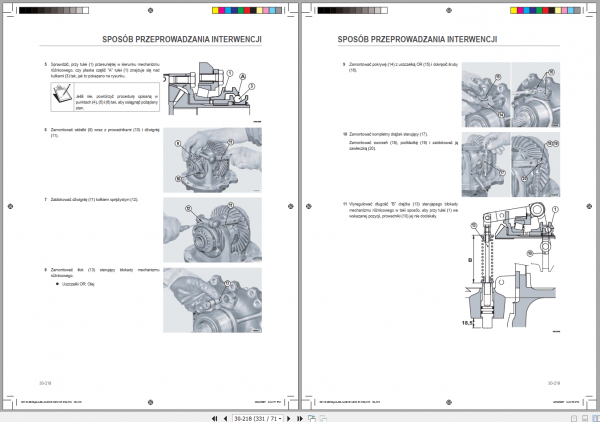The width and height of the screenshot is (600, 422).
Task: Click the step 11 rod length "B" diagram
Action: 510,267
